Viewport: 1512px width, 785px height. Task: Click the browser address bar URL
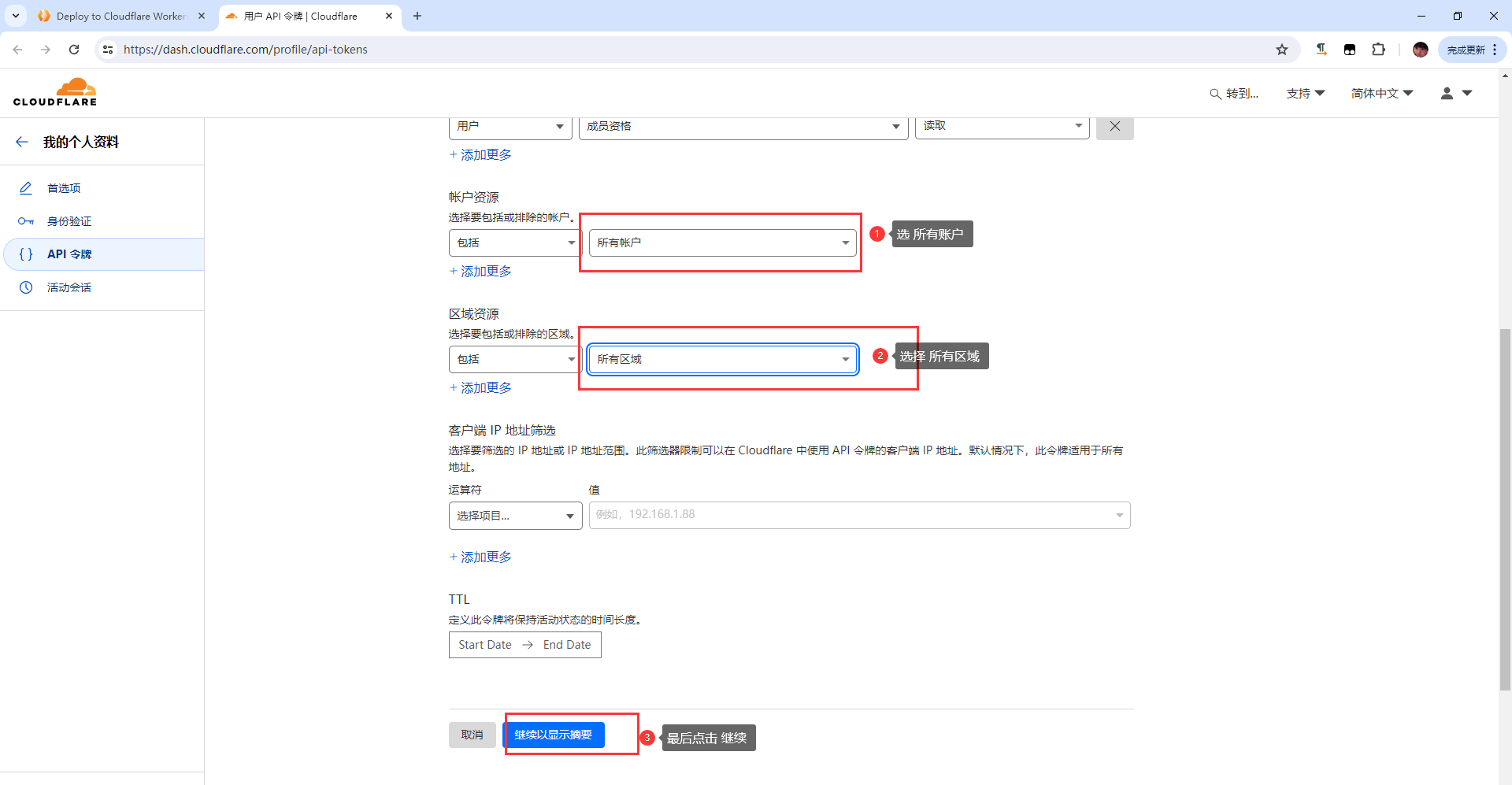[246, 50]
